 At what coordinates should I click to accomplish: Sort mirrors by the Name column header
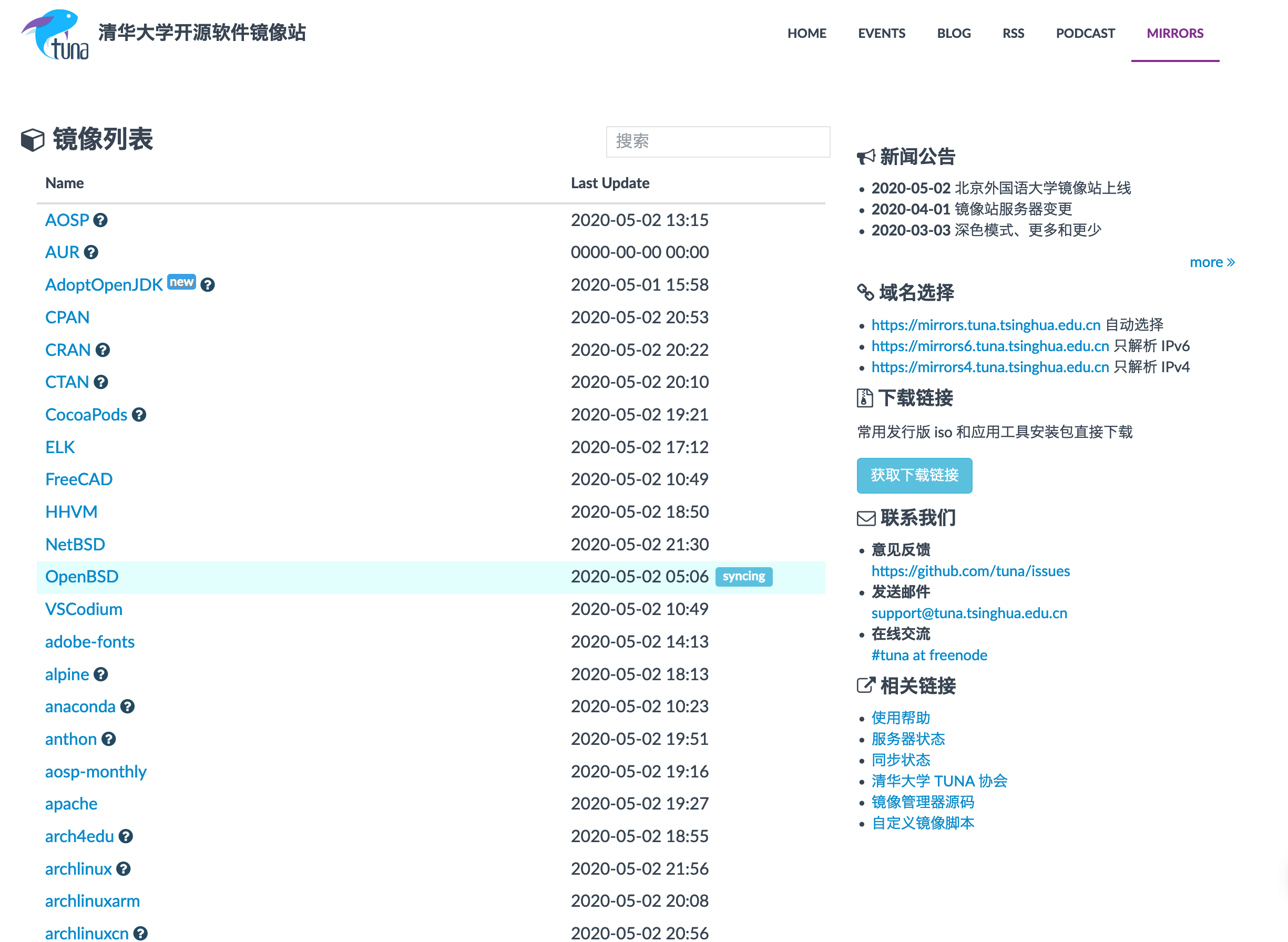coord(64,183)
